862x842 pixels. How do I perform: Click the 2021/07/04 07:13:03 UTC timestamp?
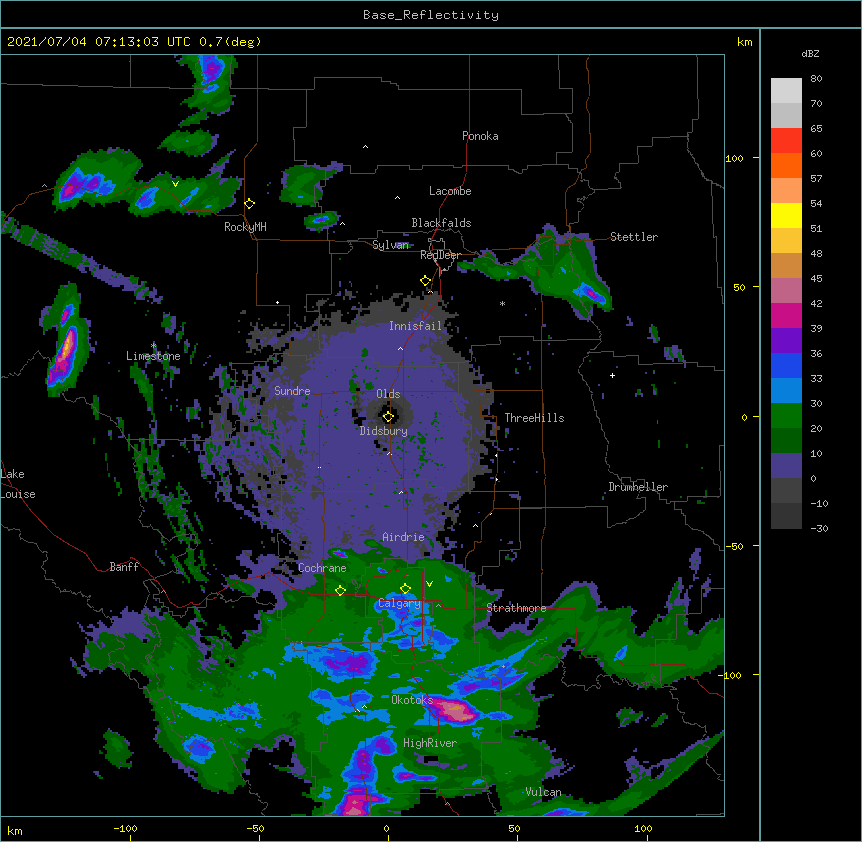99,42
